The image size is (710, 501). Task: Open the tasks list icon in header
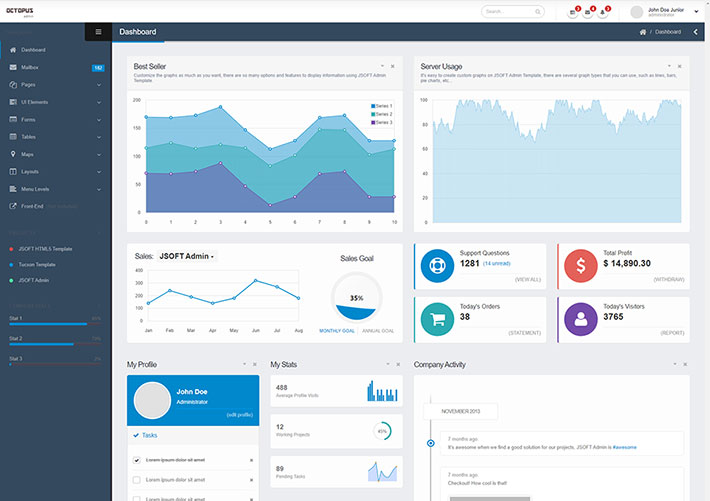click(x=573, y=12)
